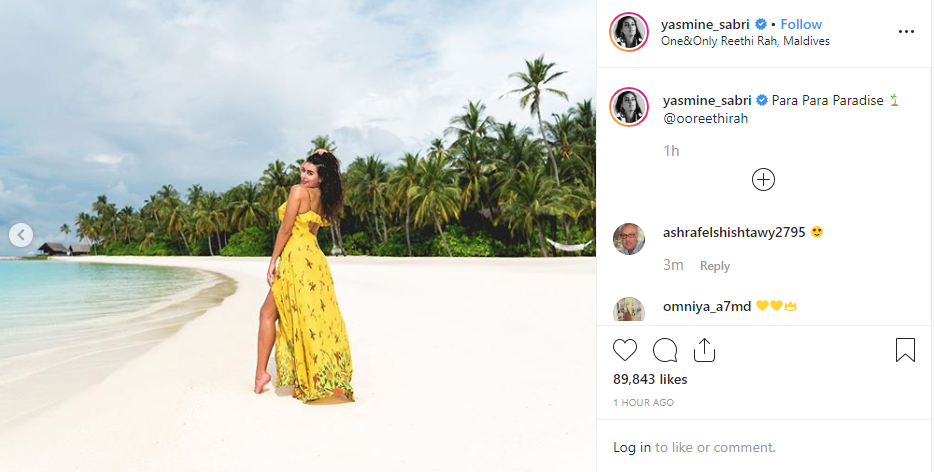Open comment speech bubble icon
This screenshot has width=934, height=472.
[x=665, y=350]
